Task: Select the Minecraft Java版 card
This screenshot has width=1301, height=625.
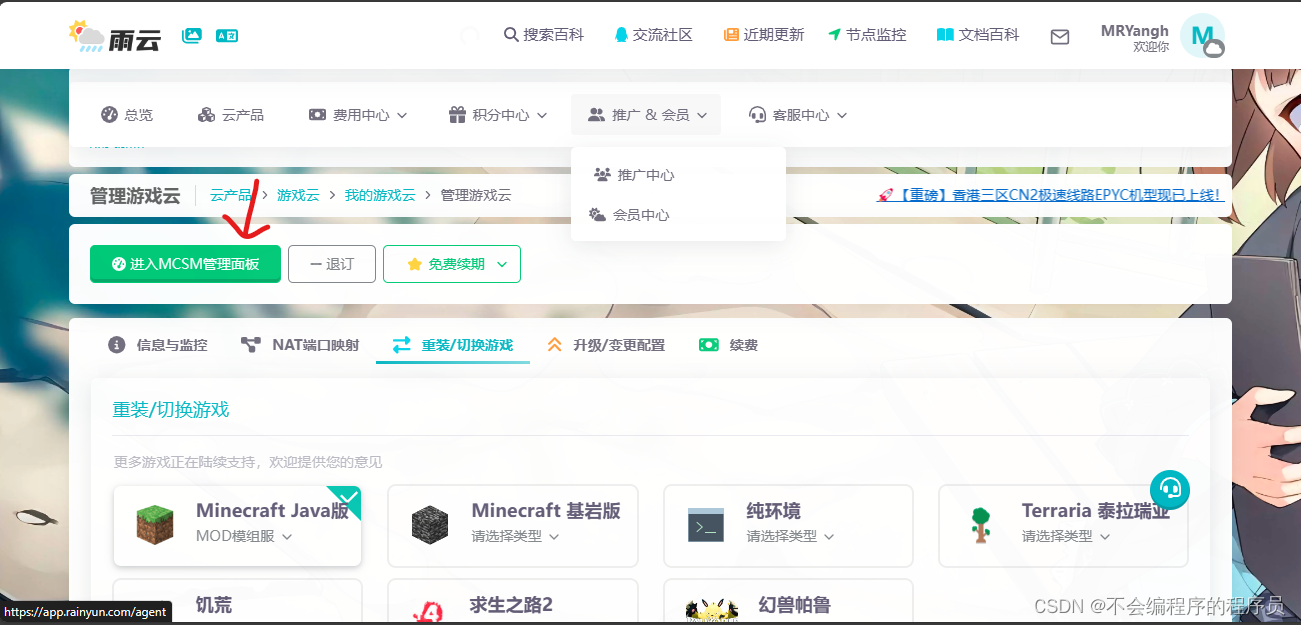Action: click(x=237, y=525)
